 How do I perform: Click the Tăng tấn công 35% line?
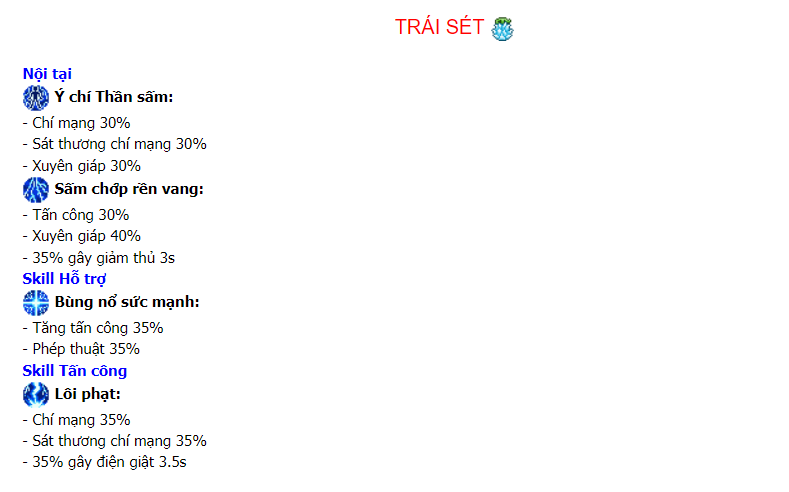pyautogui.click(x=93, y=328)
